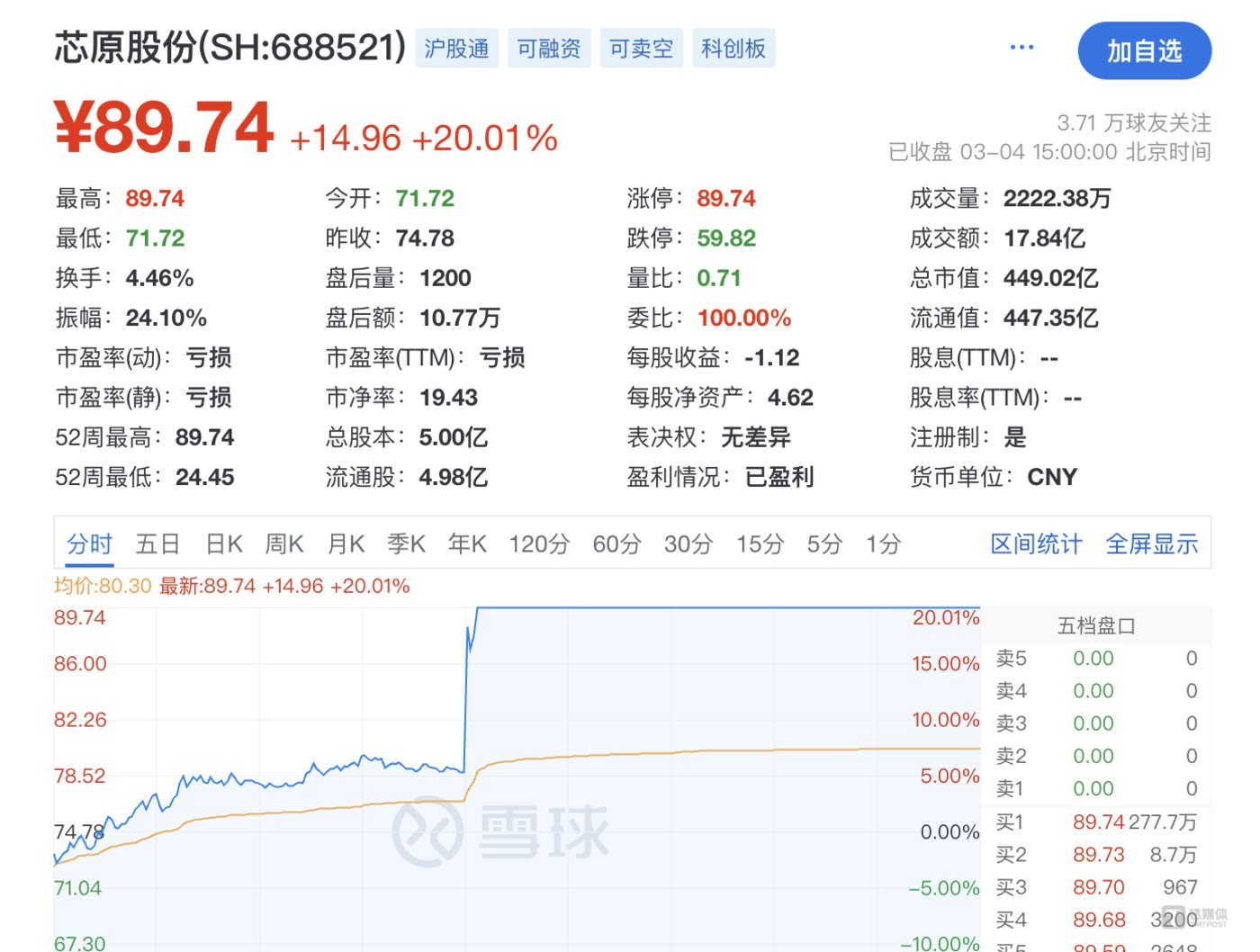Switch to the 周K chart tab
The image size is (1260, 952).
284,544
